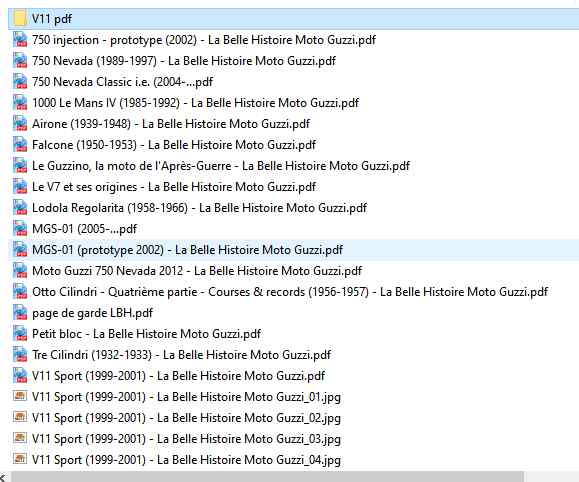Viewport: 579px width, 482px height.
Task: Select filename ending 'Moto Guzzi_03.jpg'
Action: click(186, 440)
